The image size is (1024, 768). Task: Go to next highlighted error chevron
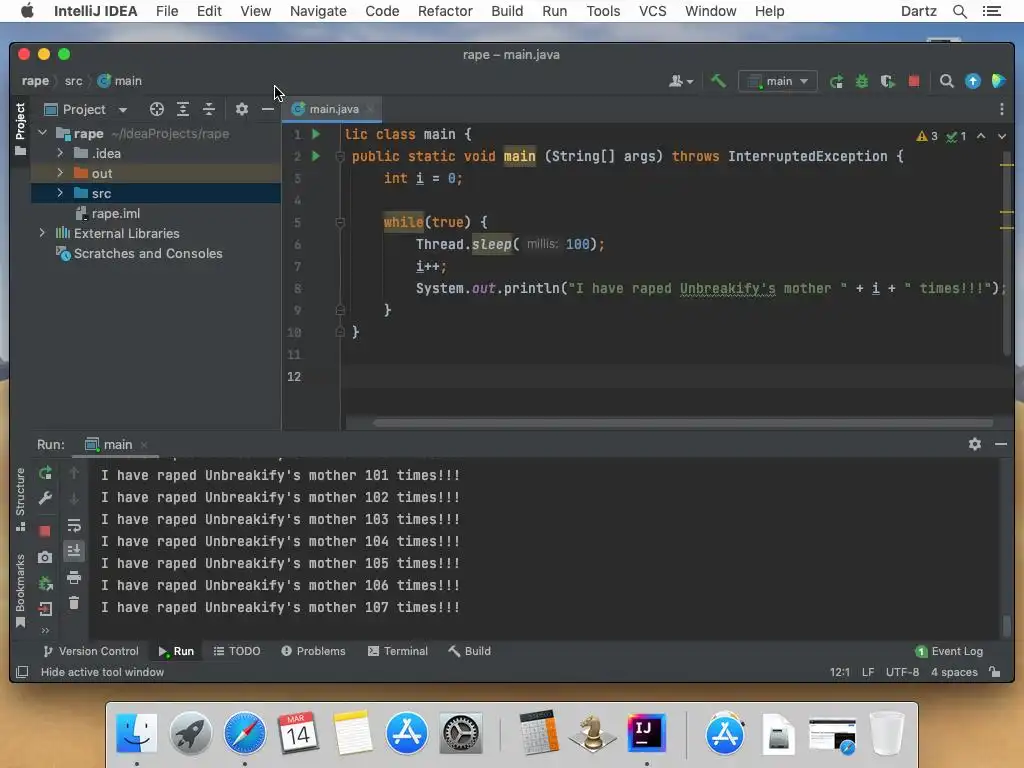pos(1002,136)
